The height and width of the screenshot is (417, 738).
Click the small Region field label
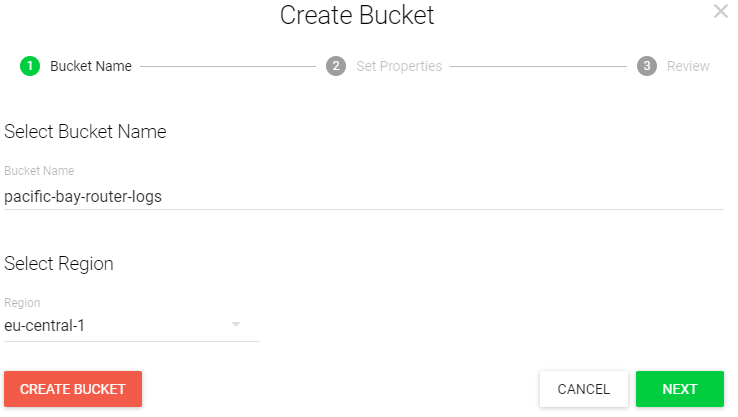coord(22,303)
